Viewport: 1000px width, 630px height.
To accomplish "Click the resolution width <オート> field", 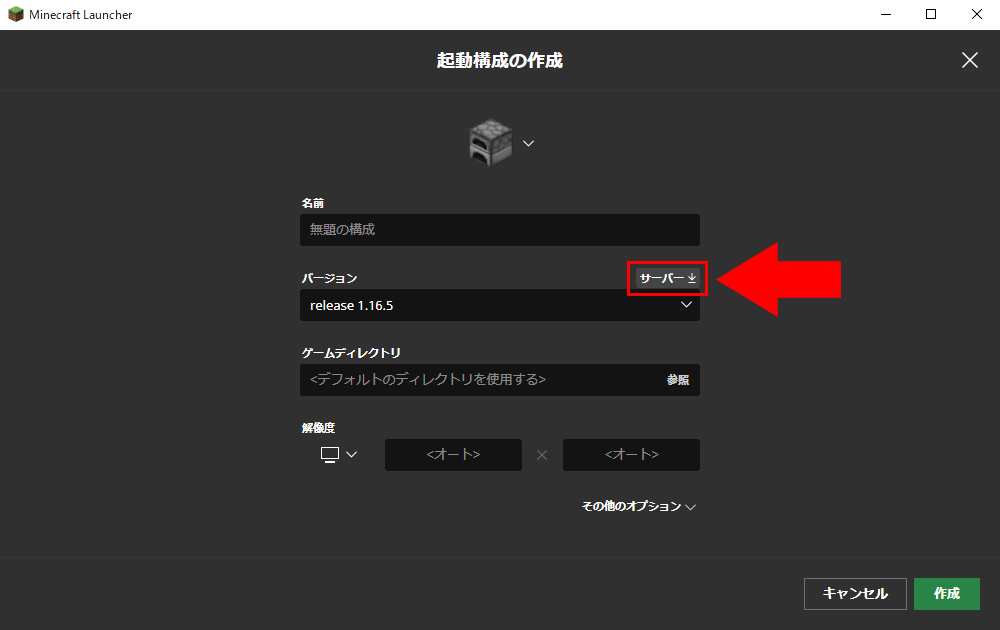I will coord(453,455).
